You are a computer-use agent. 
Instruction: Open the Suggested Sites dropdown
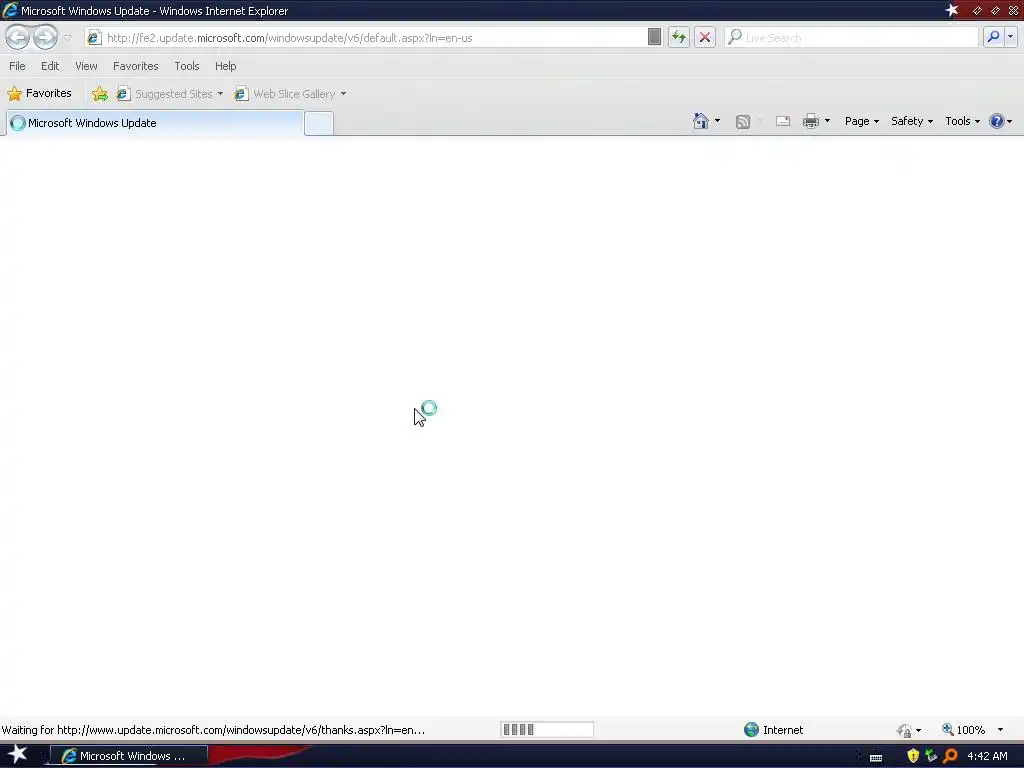pyautogui.click(x=170, y=94)
